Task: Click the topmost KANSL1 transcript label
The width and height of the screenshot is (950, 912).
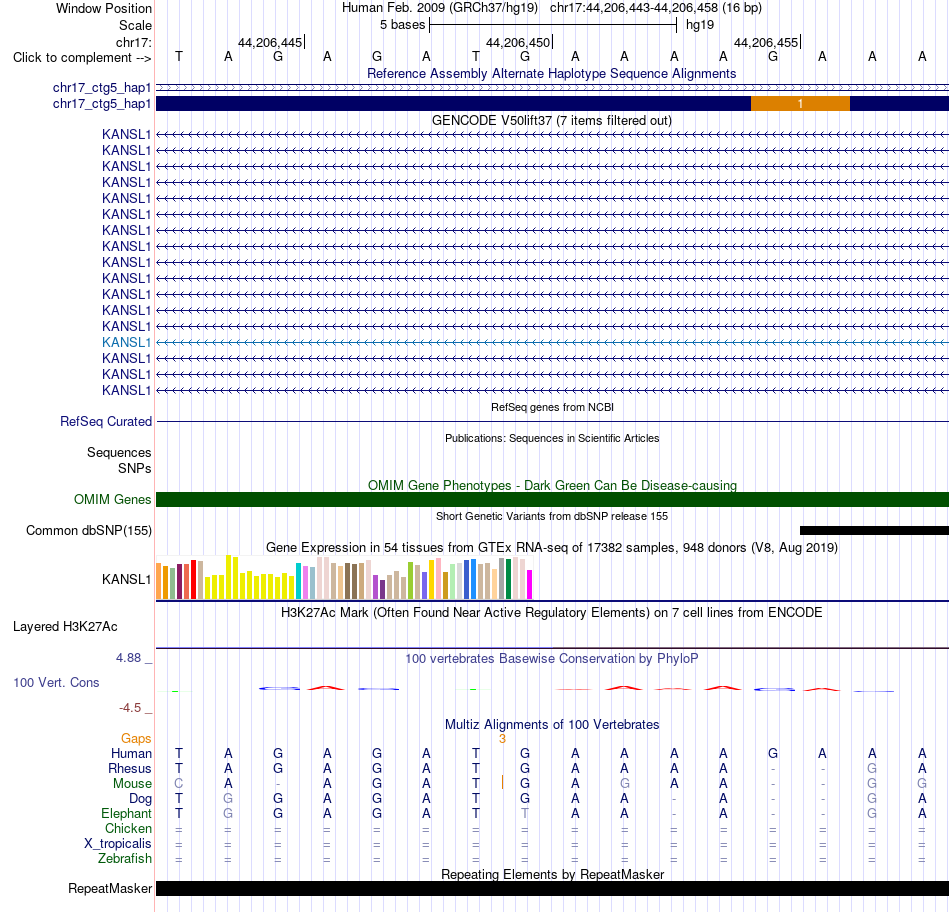Action: [126, 135]
